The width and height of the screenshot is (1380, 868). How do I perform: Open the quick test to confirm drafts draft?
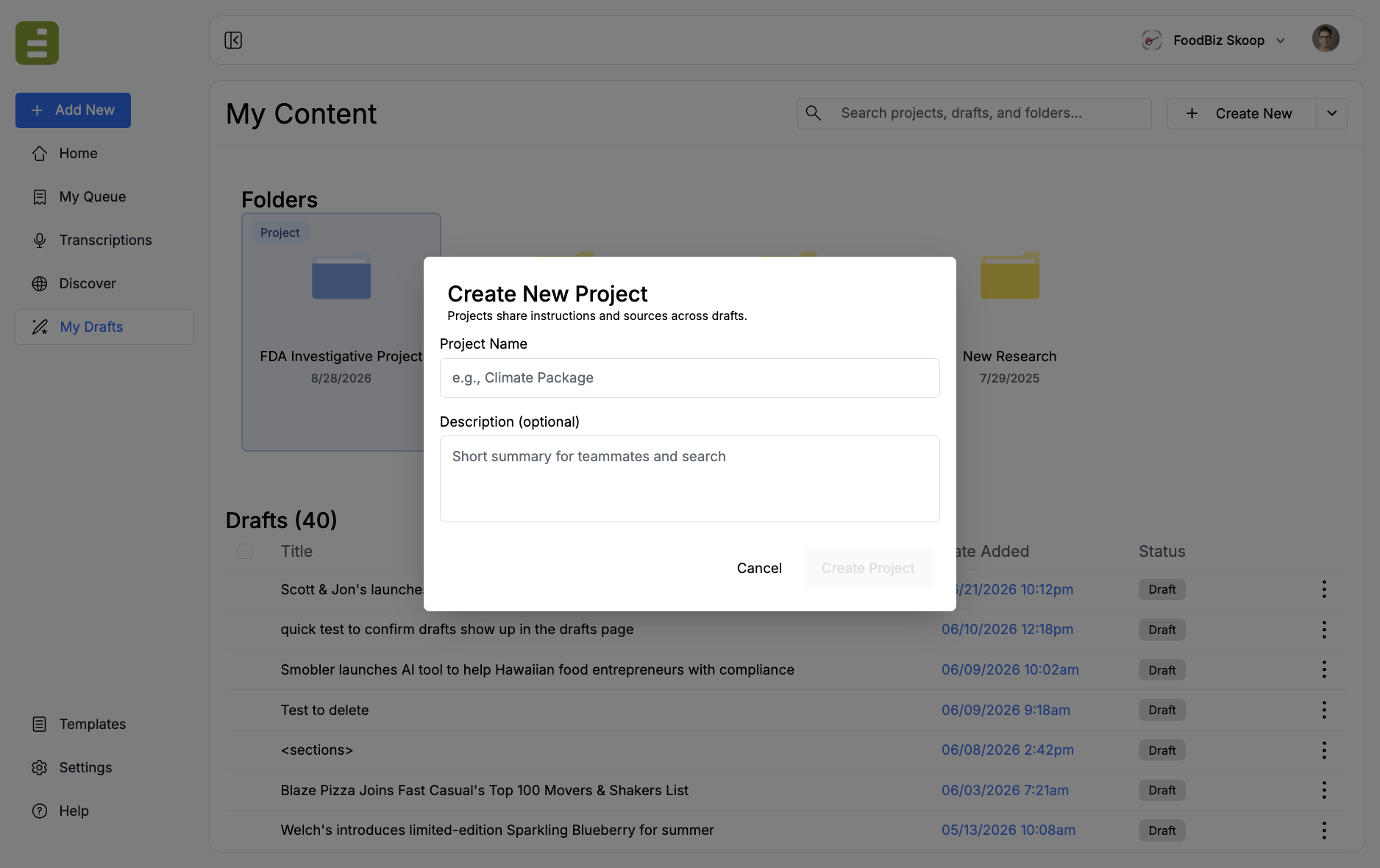[x=457, y=630]
